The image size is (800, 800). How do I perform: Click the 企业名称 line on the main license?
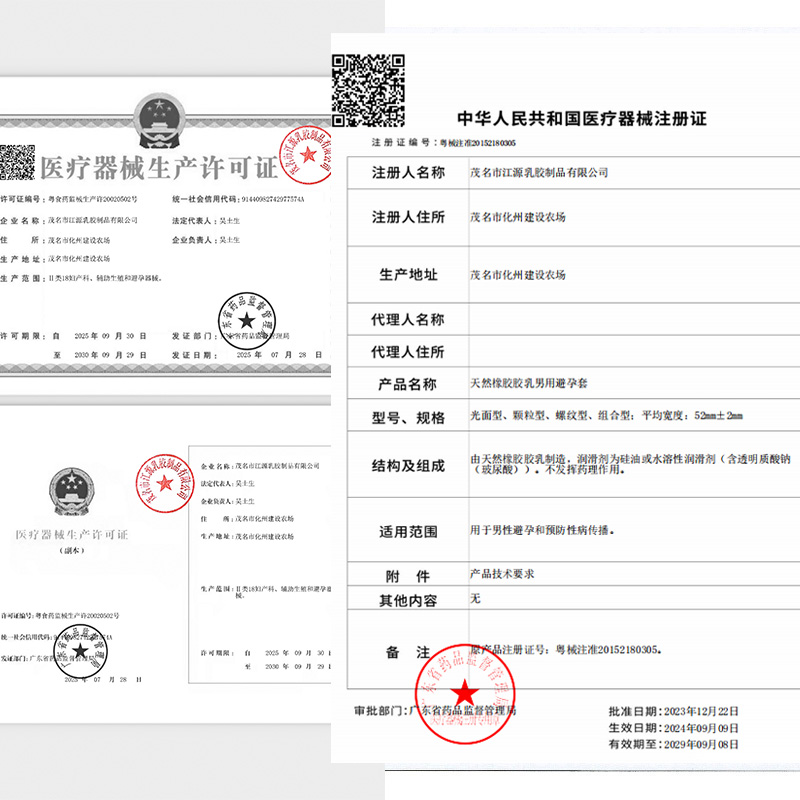tap(68, 220)
